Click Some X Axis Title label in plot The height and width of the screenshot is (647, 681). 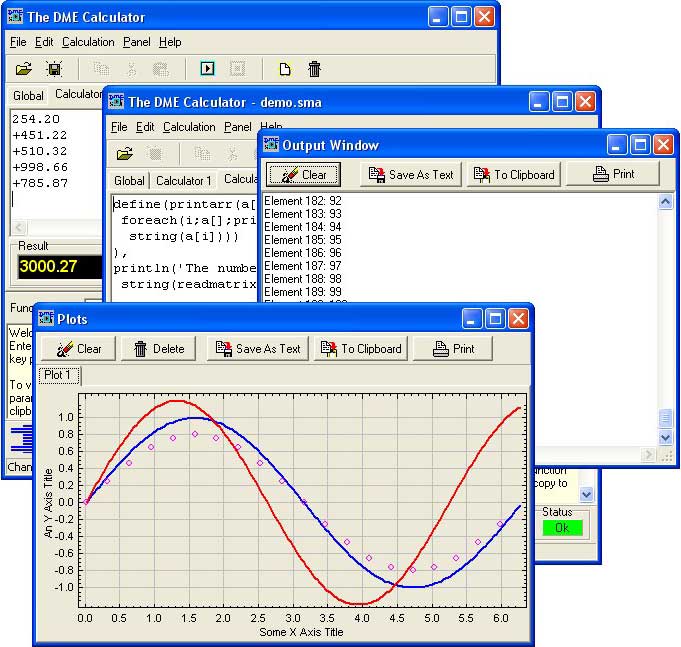point(301,632)
